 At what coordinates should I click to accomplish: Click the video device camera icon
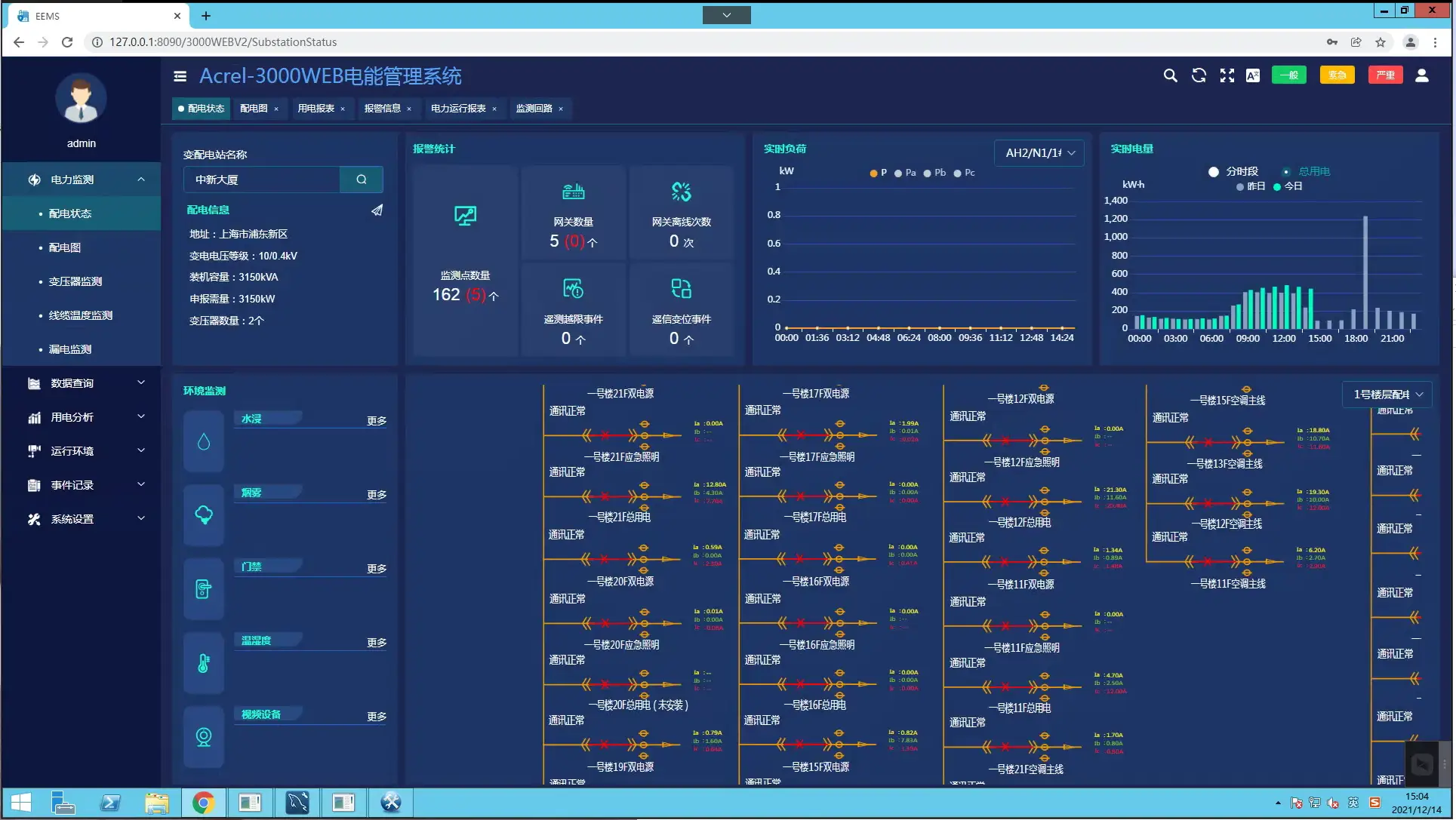[x=204, y=737]
